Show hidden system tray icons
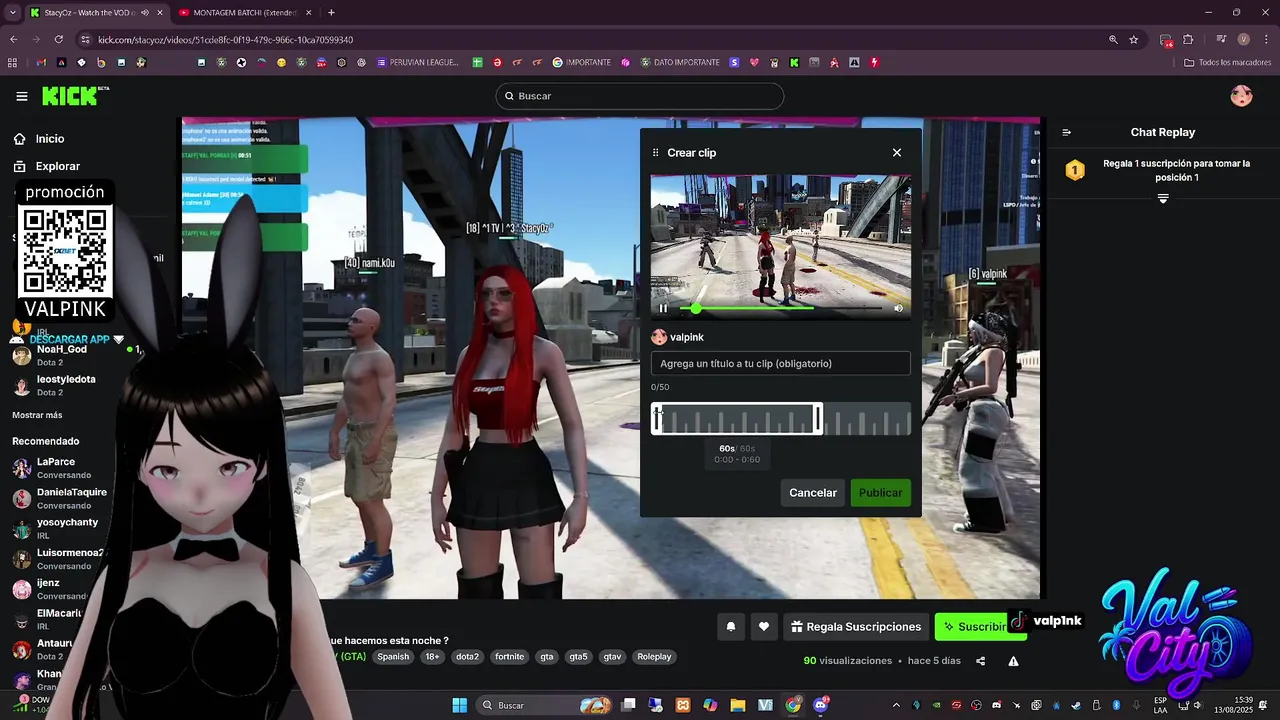1280x720 pixels. [x=896, y=705]
